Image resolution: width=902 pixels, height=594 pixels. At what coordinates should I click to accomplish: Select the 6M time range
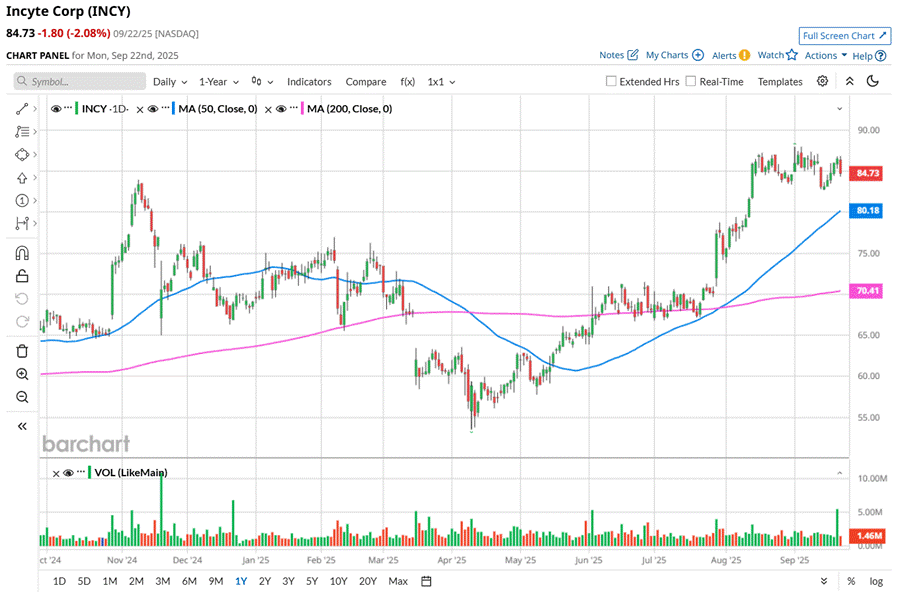188,581
